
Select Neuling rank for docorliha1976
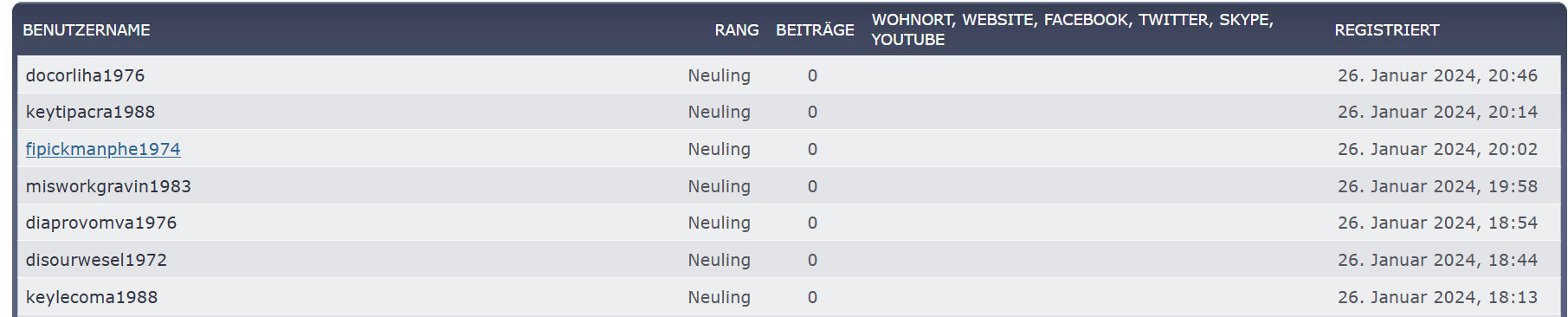pyautogui.click(x=719, y=75)
